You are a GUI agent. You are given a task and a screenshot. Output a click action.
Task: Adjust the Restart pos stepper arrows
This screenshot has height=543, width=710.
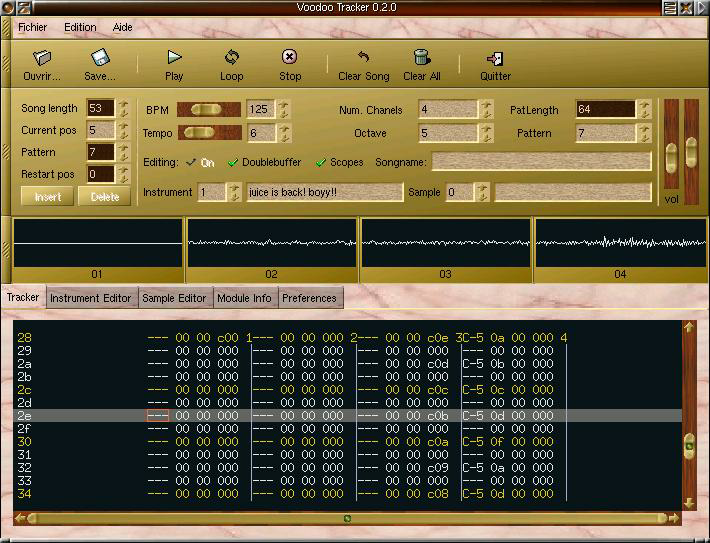(x=124, y=174)
